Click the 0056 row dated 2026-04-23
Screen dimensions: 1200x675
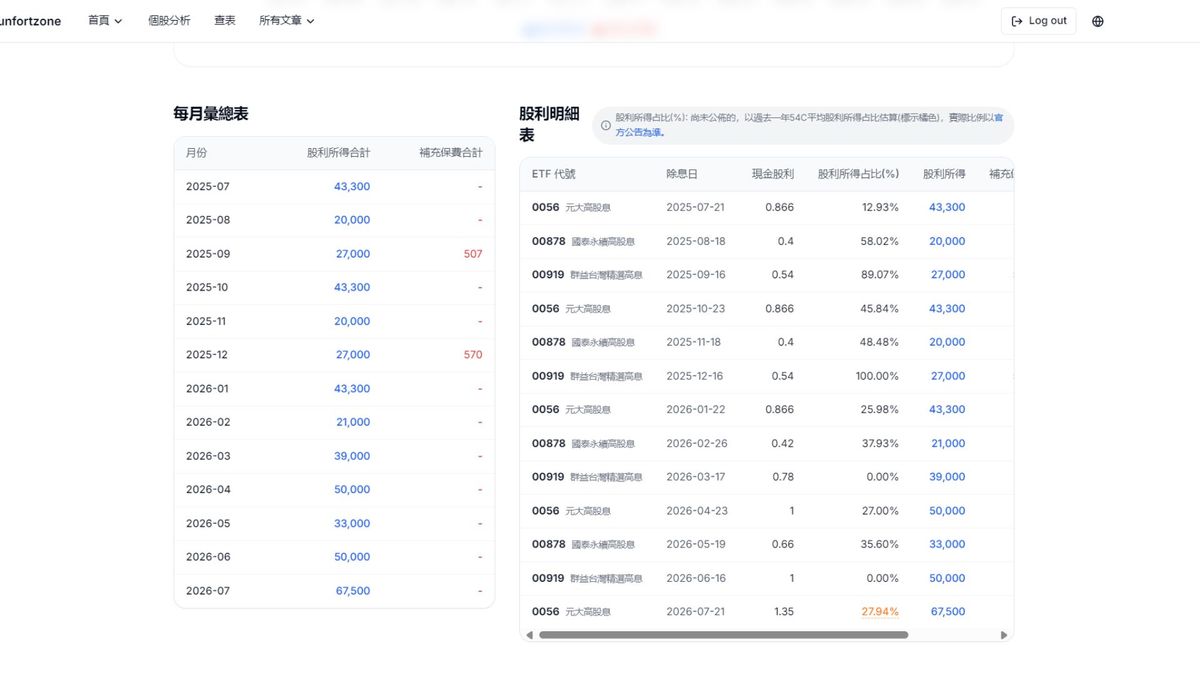coord(766,511)
